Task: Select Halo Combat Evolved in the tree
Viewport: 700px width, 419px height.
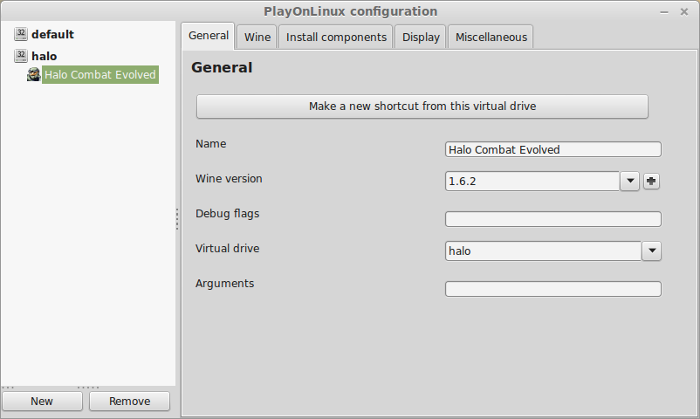Action: tap(100, 75)
